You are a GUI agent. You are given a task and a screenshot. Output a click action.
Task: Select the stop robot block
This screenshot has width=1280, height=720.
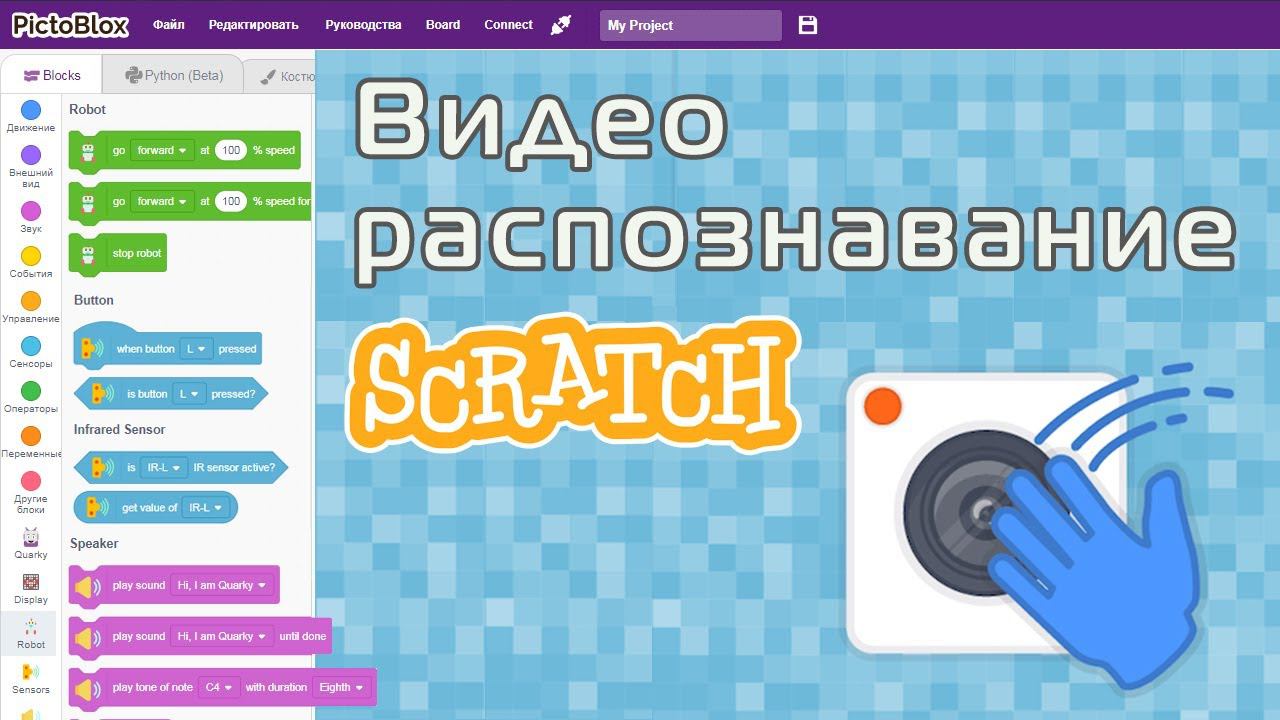pos(118,254)
